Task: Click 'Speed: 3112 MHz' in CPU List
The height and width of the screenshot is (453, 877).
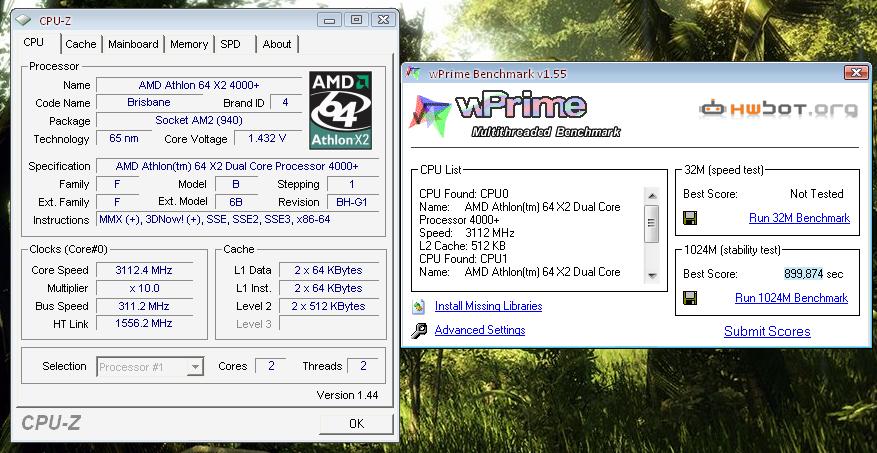Action: [x=466, y=233]
